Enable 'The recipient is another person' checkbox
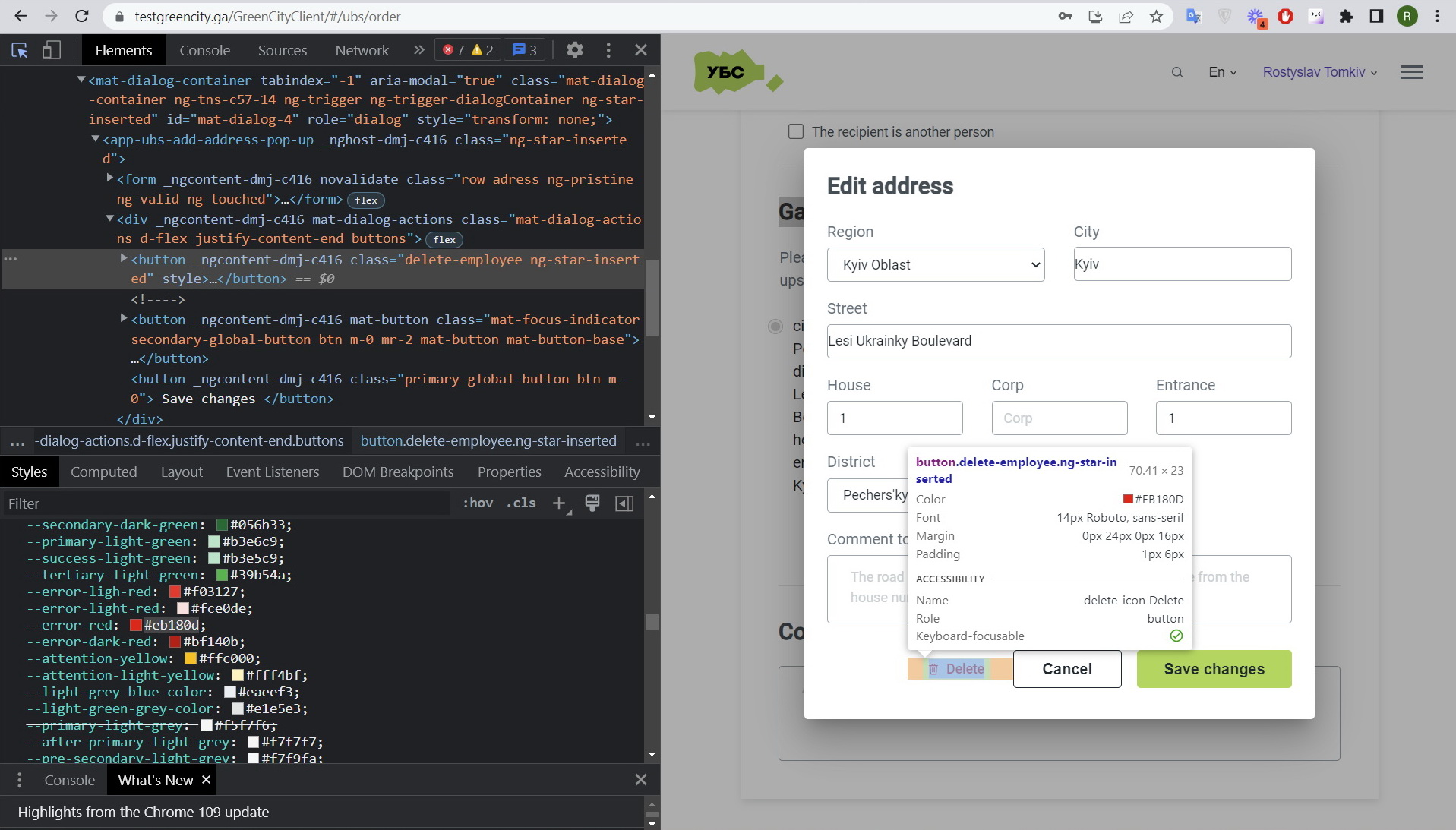The image size is (1456, 830). tap(795, 131)
